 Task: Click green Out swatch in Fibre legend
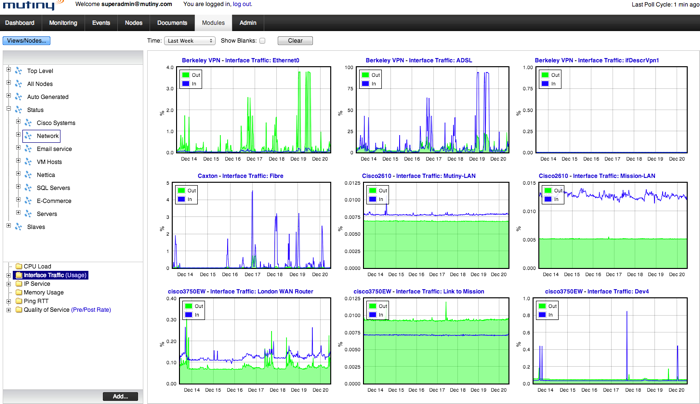pos(182,191)
